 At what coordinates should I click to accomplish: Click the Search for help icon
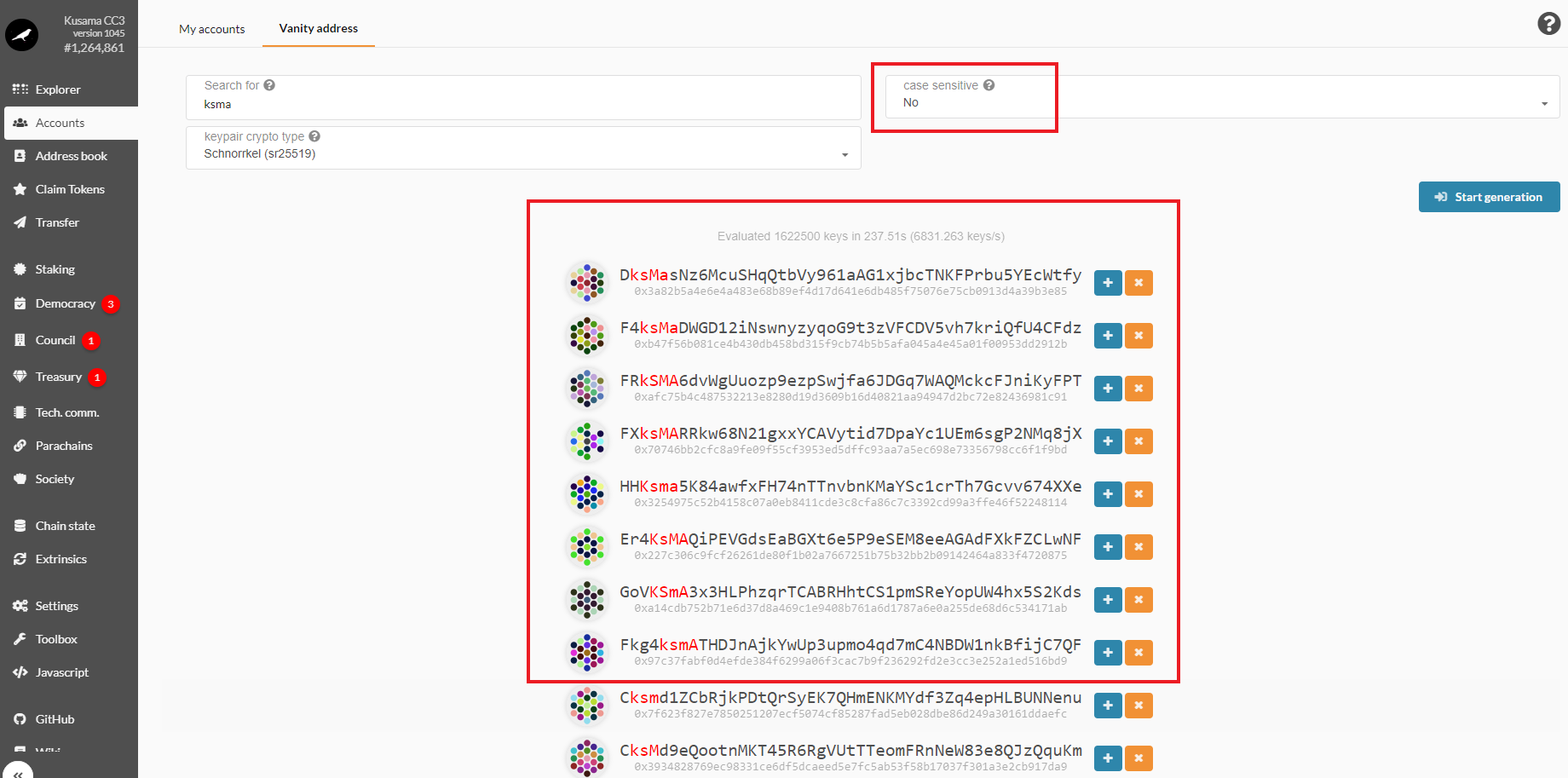(x=269, y=85)
